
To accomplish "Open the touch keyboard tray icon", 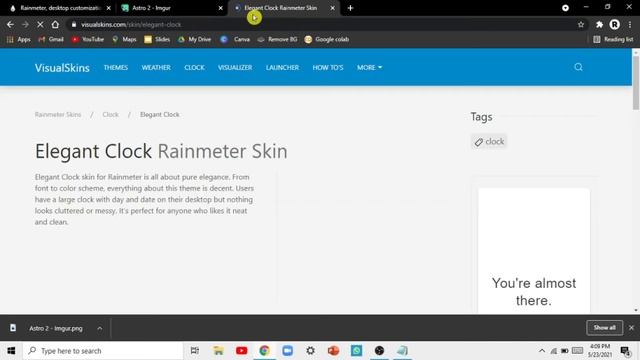I will [x=578, y=351].
